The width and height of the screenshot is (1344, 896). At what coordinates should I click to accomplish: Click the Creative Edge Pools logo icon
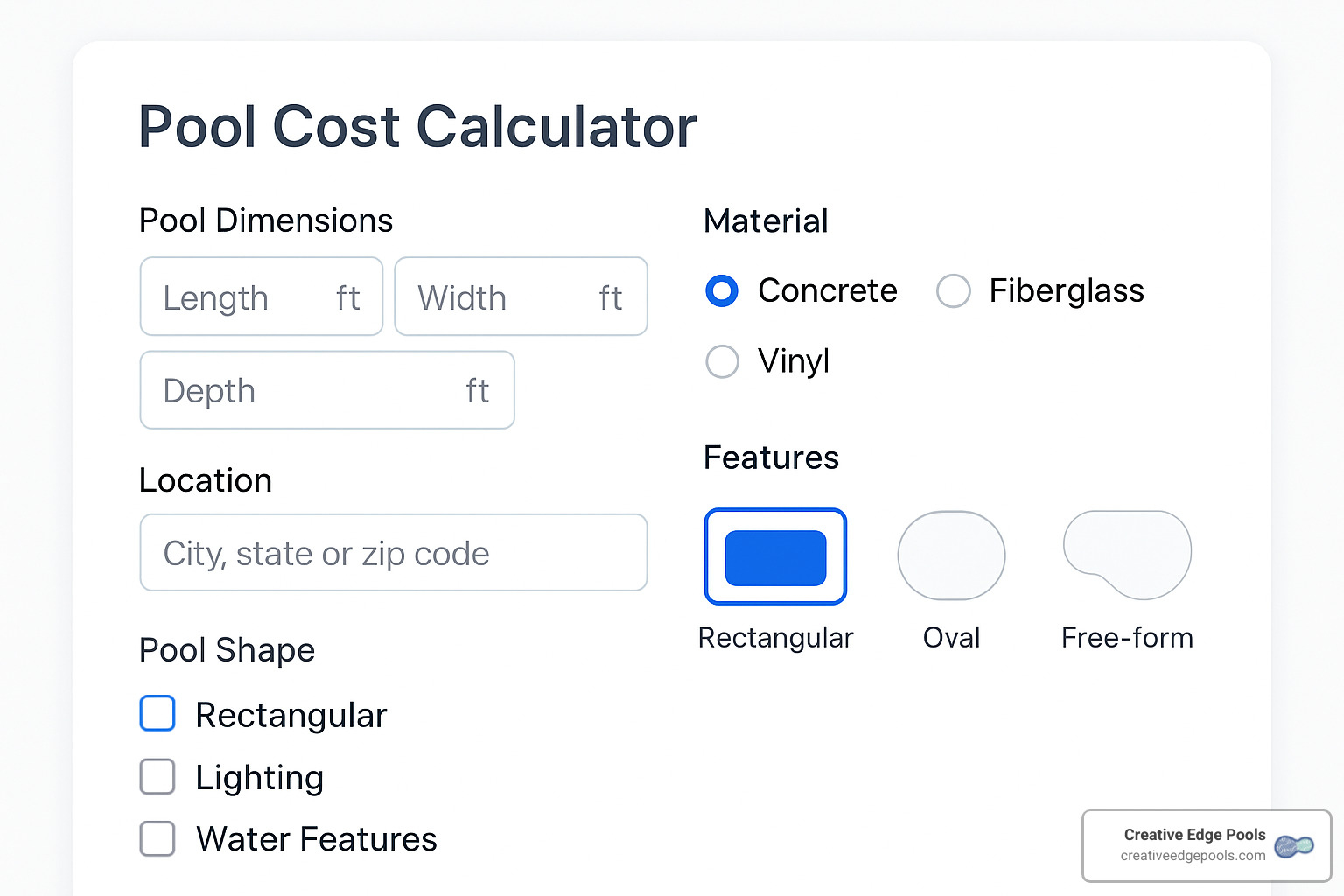click(x=1292, y=846)
